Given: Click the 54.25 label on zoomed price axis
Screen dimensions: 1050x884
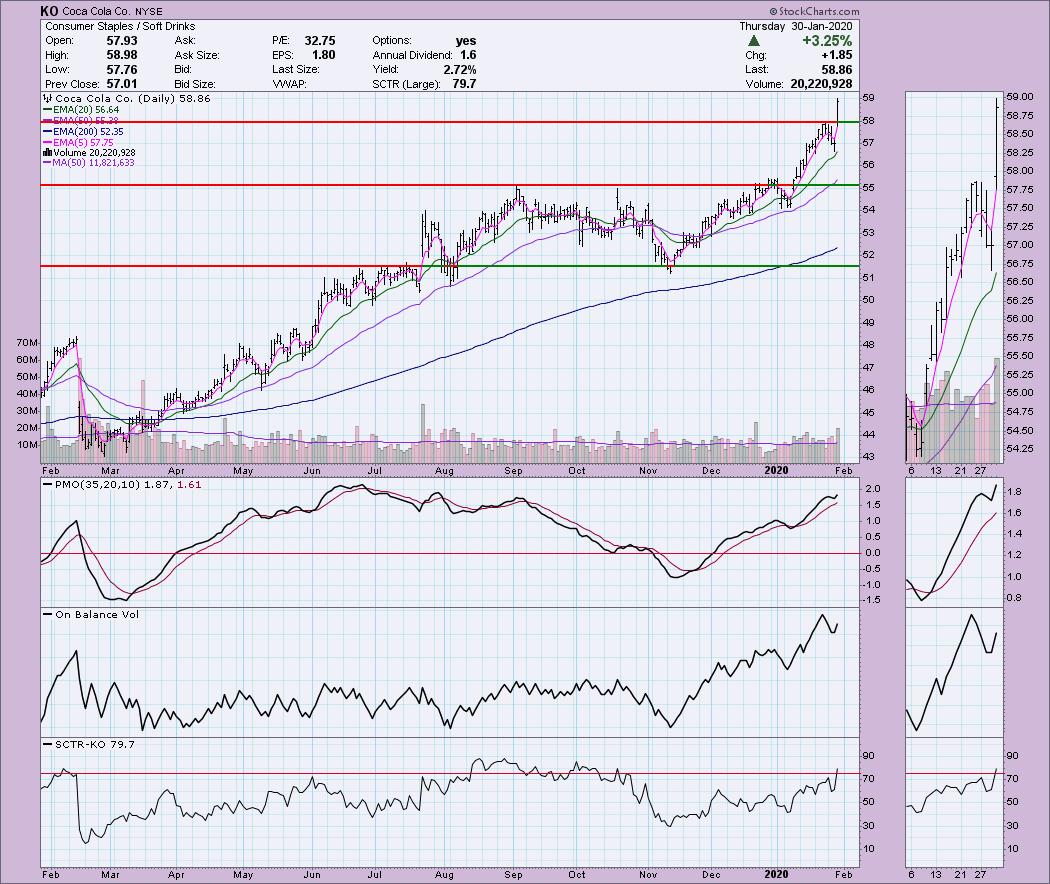Looking at the screenshot, I should tap(1020, 449).
